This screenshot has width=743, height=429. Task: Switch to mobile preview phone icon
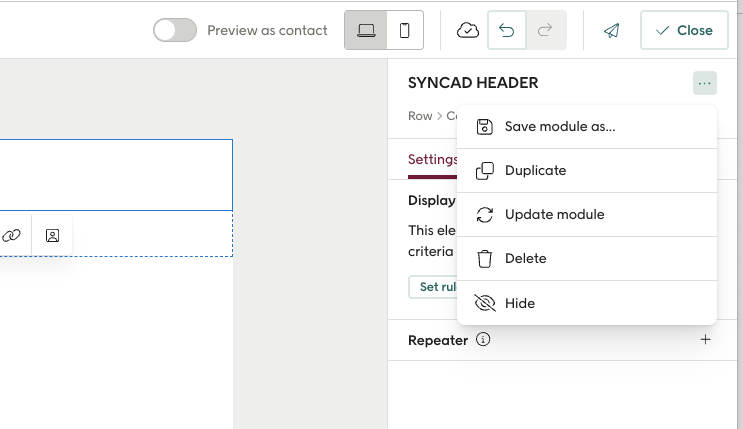point(405,30)
